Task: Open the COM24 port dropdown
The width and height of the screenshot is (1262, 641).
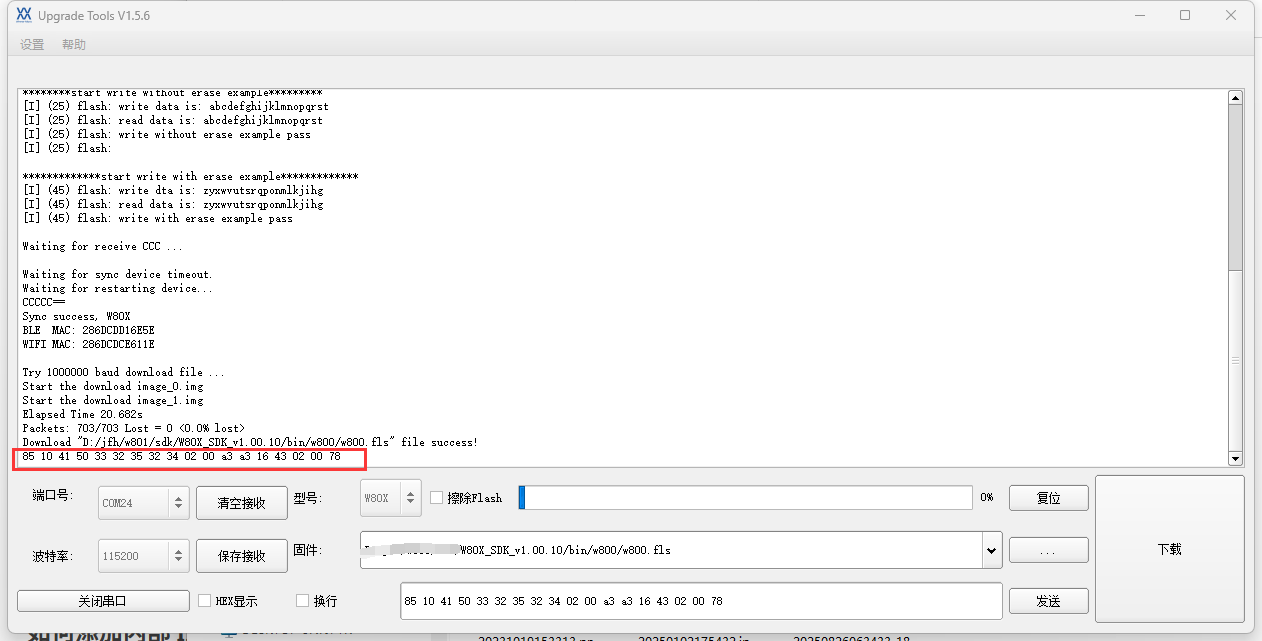Action: 177,503
